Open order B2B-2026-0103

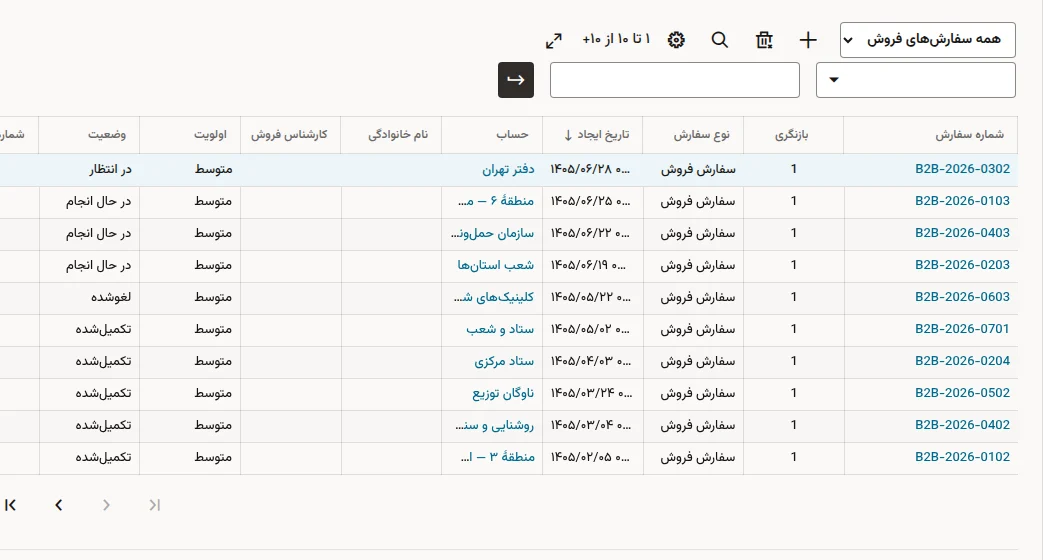(x=962, y=201)
